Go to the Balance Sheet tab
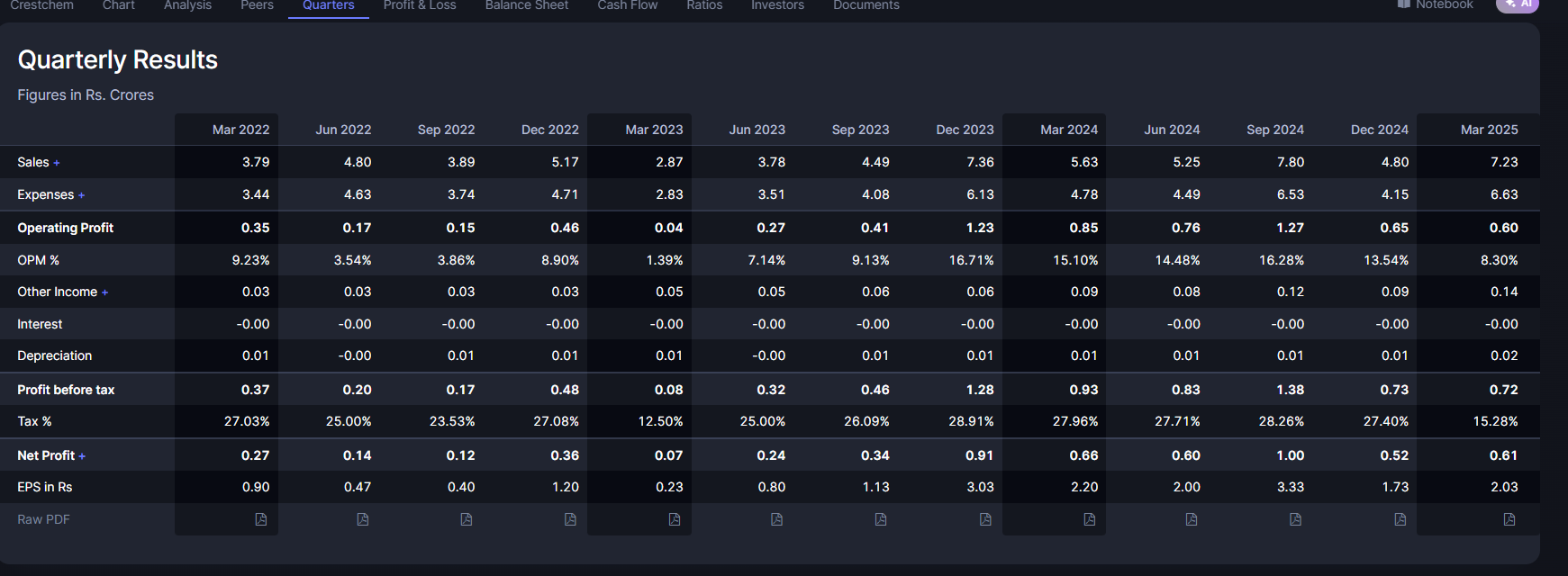 coord(527,6)
